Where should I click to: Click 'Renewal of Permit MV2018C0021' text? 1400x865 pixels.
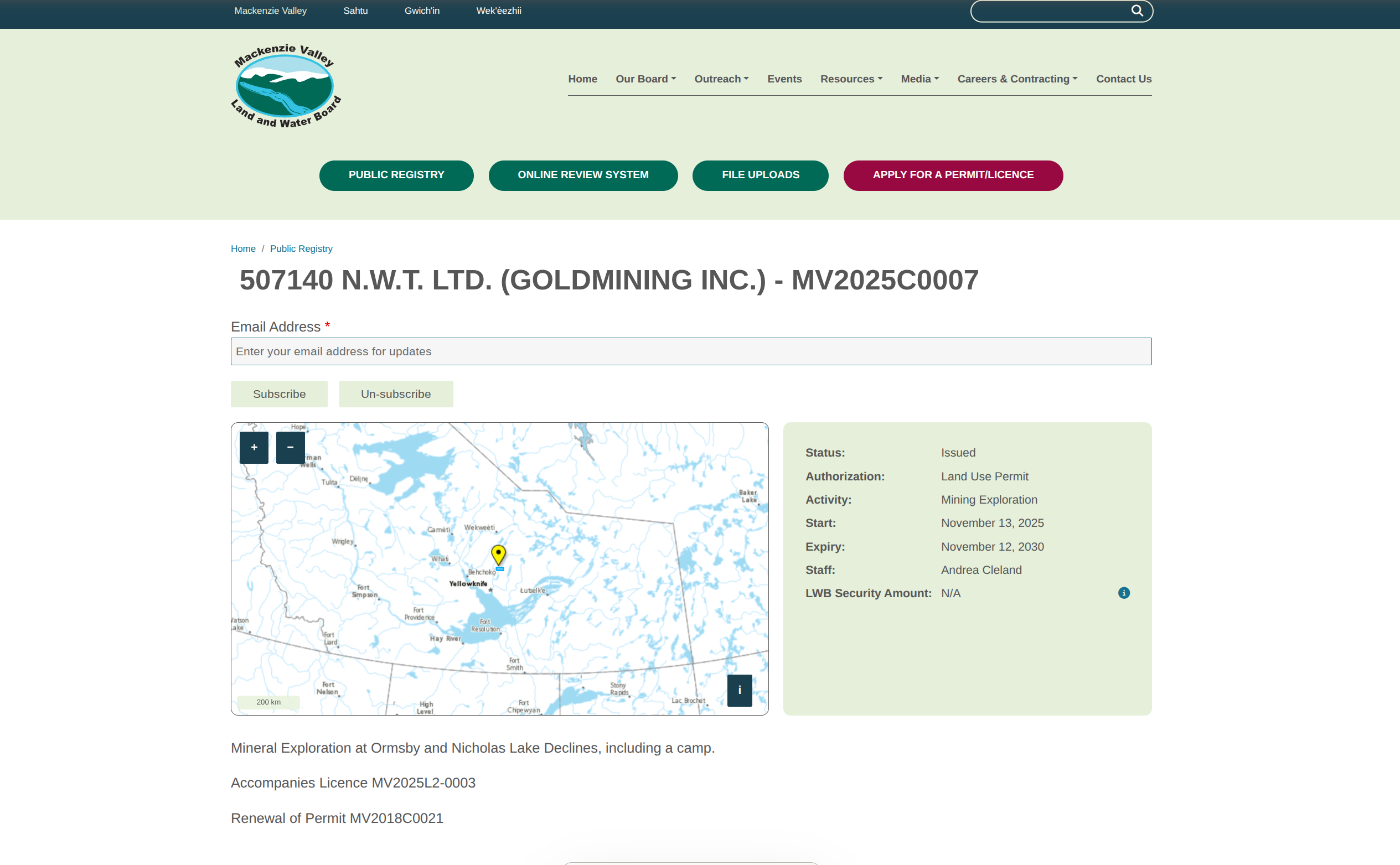pos(337,818)
